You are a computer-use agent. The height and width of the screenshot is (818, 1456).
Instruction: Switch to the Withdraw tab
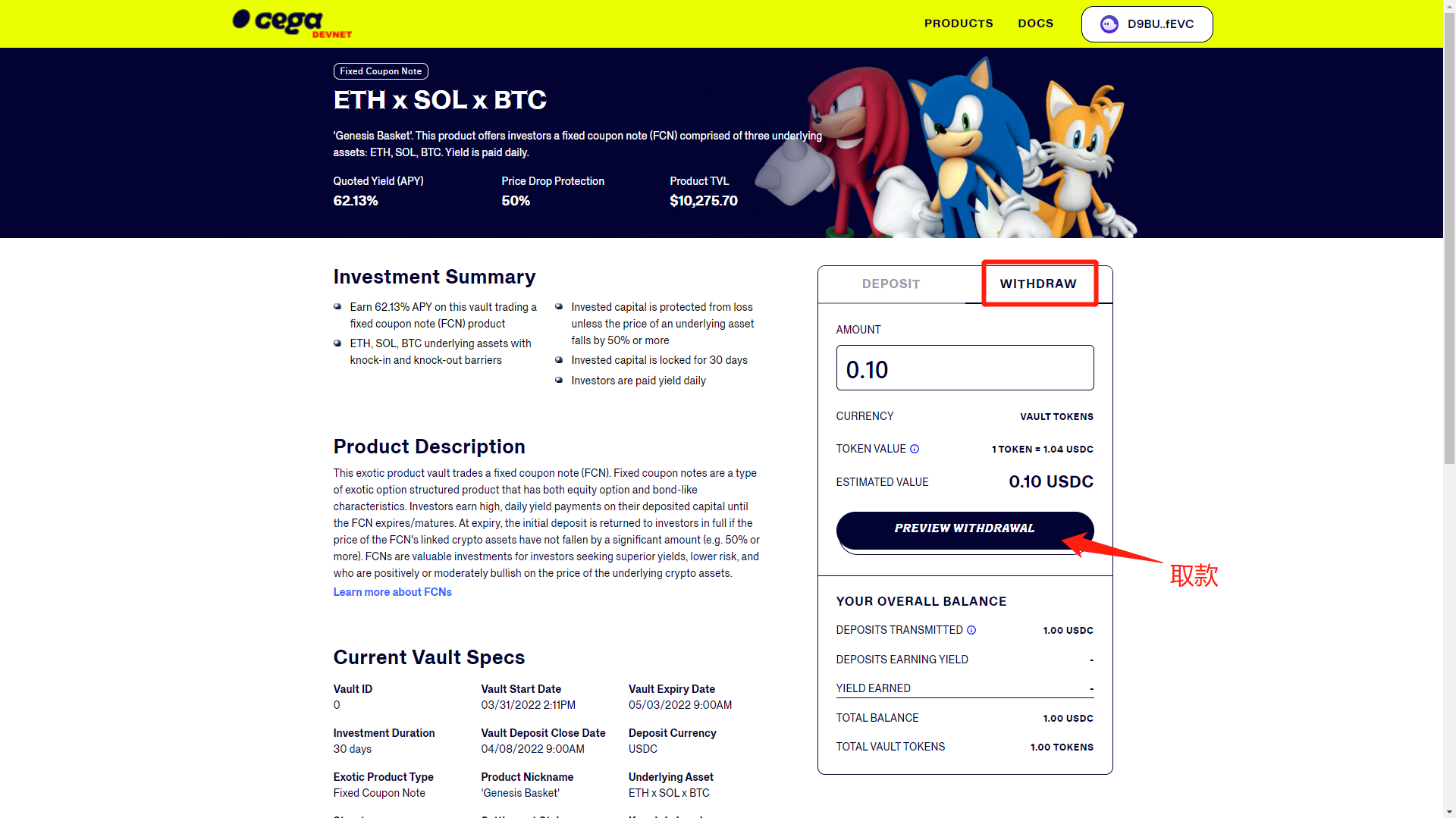pyautogui.click(x=1038, y=284)
